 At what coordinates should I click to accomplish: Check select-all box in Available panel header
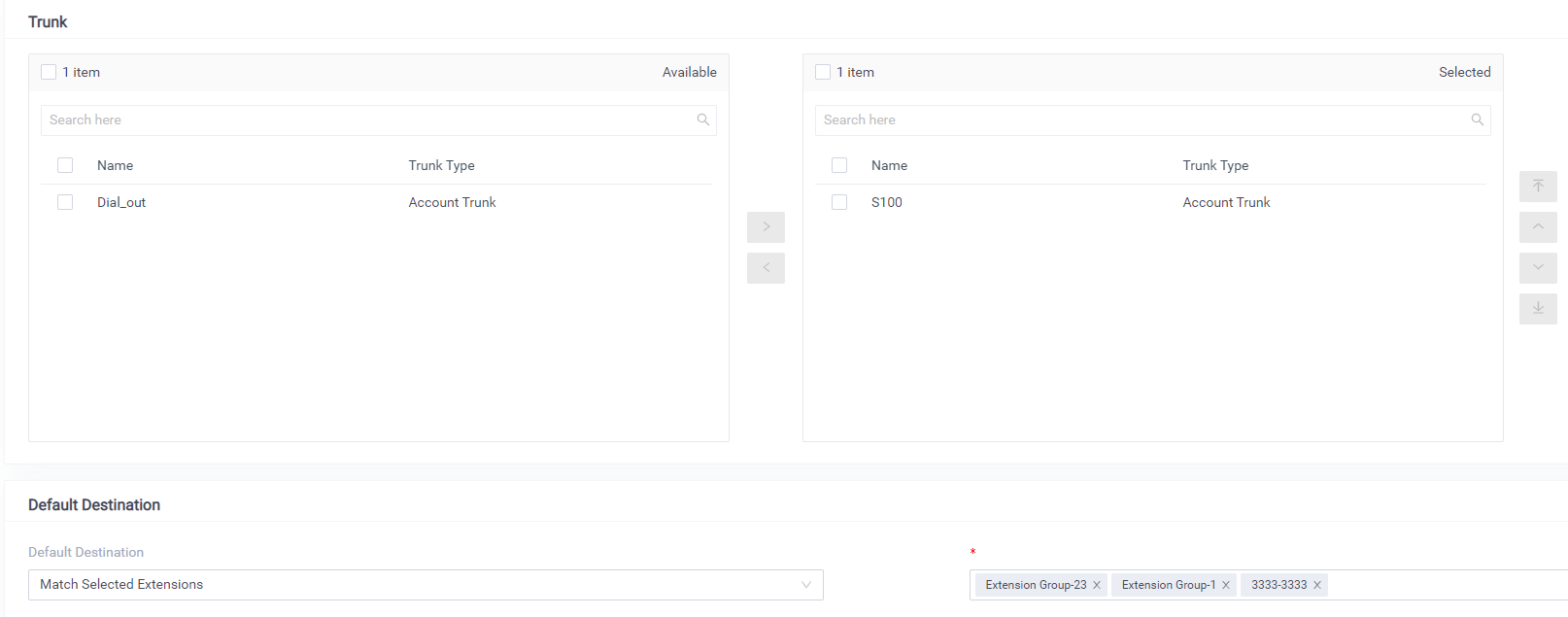[x=49, y=72]
